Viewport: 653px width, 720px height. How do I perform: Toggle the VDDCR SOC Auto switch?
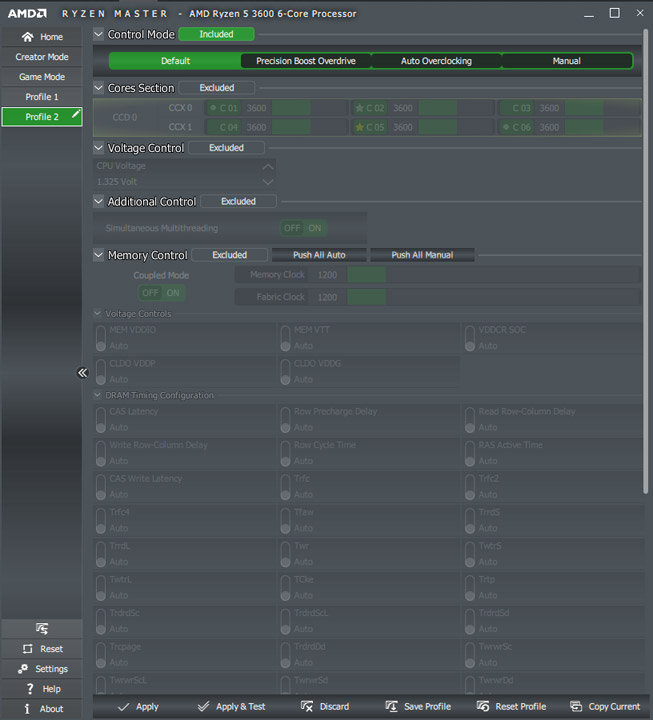(470, 338)
